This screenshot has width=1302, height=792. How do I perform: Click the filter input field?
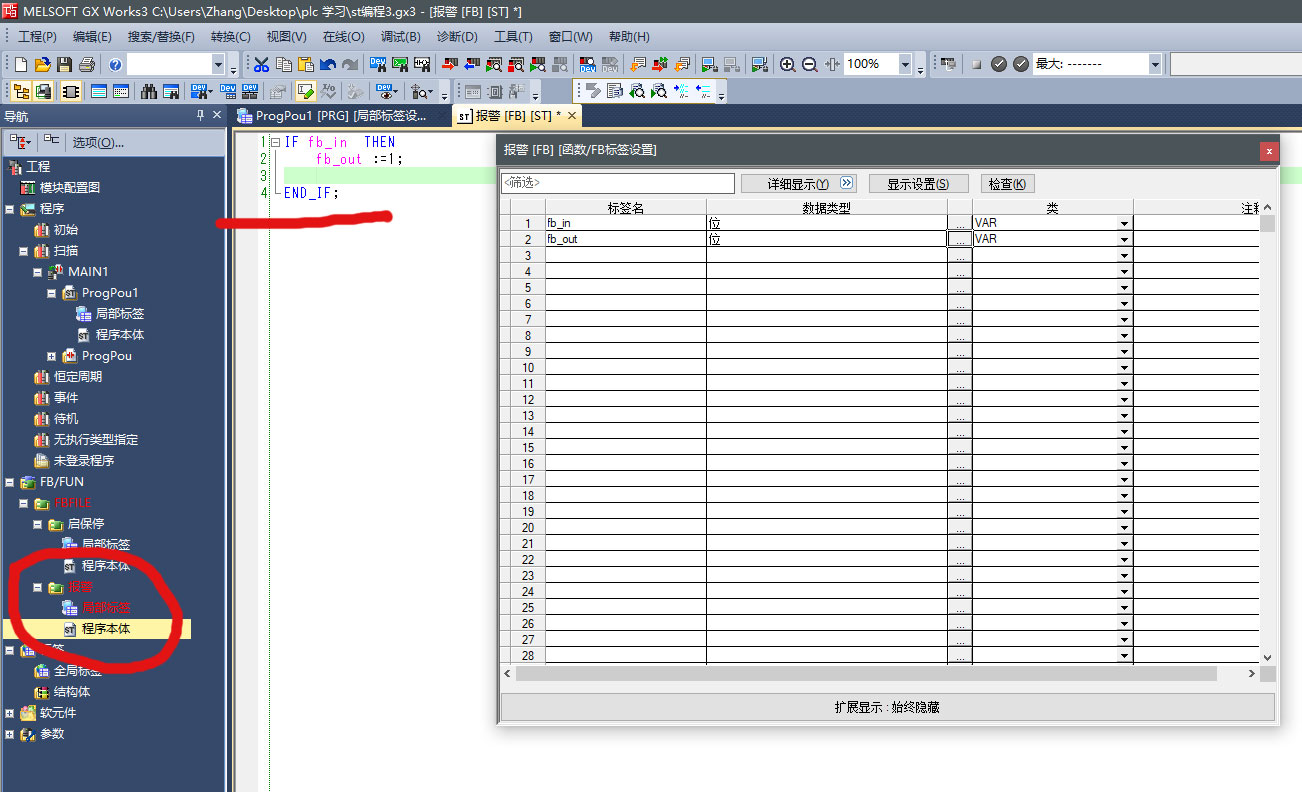618,184
